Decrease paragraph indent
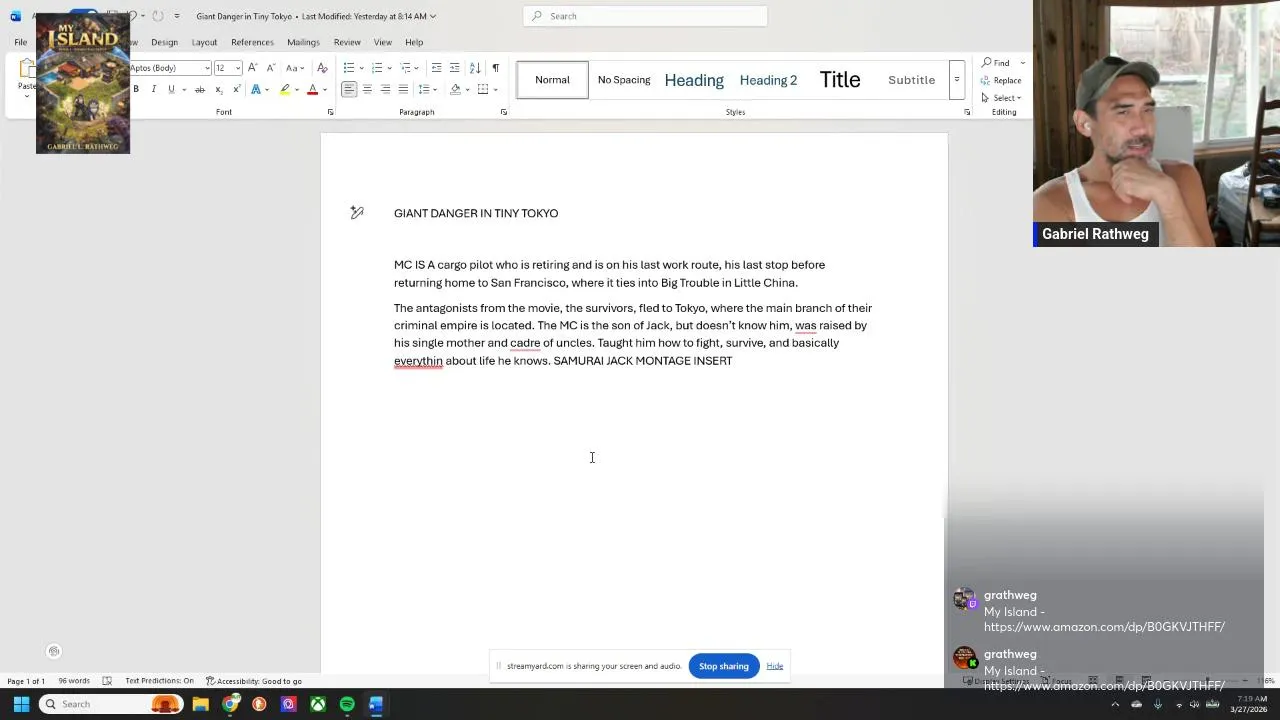This screenshot has height=720, width=1280. pos(436,68)
